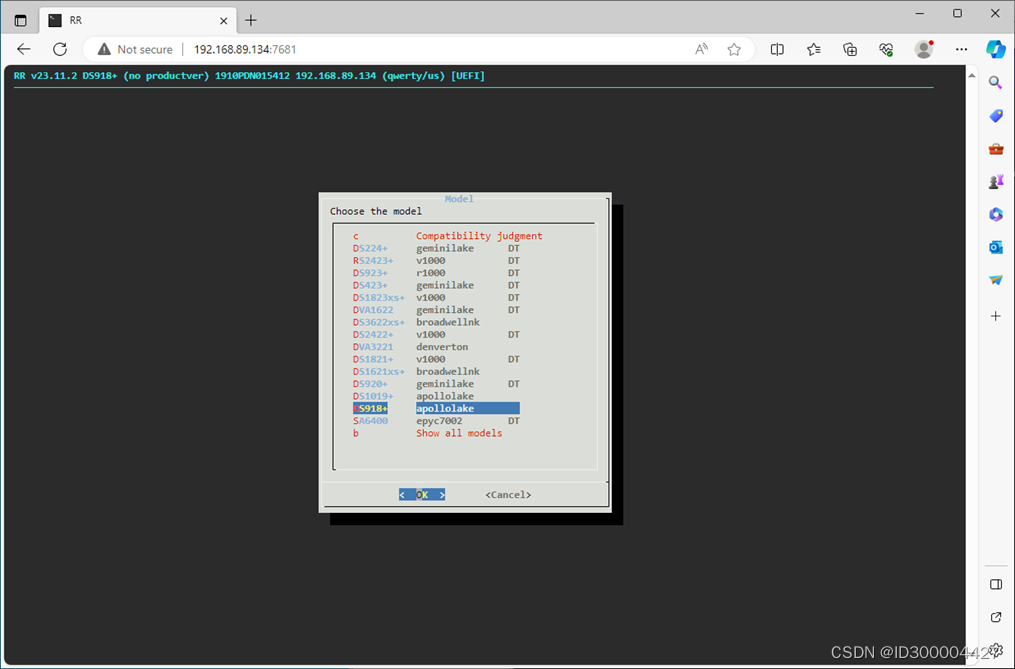This screenshot has height=669, width=1015.
Task: Close the RR tab
Action: (x=223, y=21)
